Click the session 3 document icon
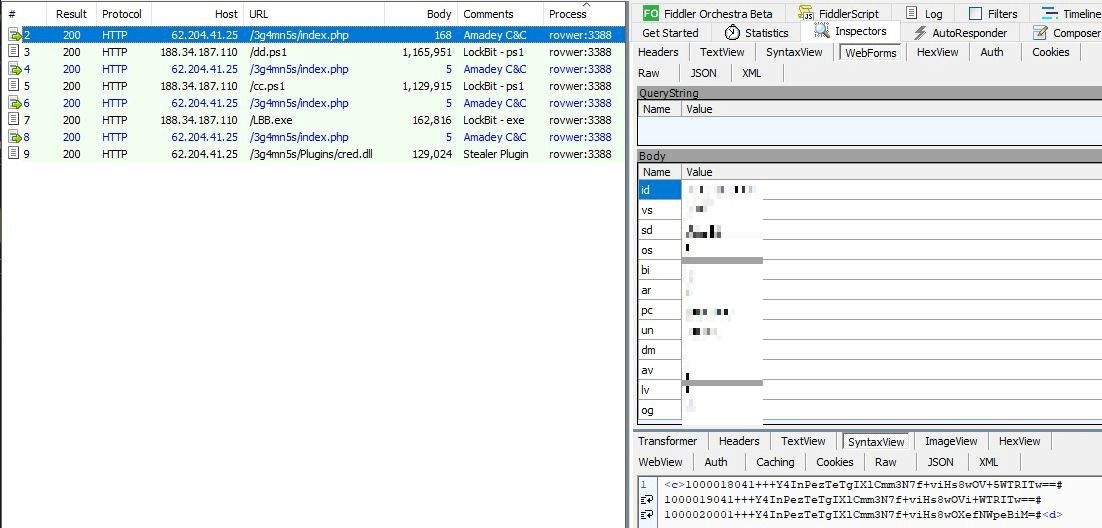 point(13,52)
